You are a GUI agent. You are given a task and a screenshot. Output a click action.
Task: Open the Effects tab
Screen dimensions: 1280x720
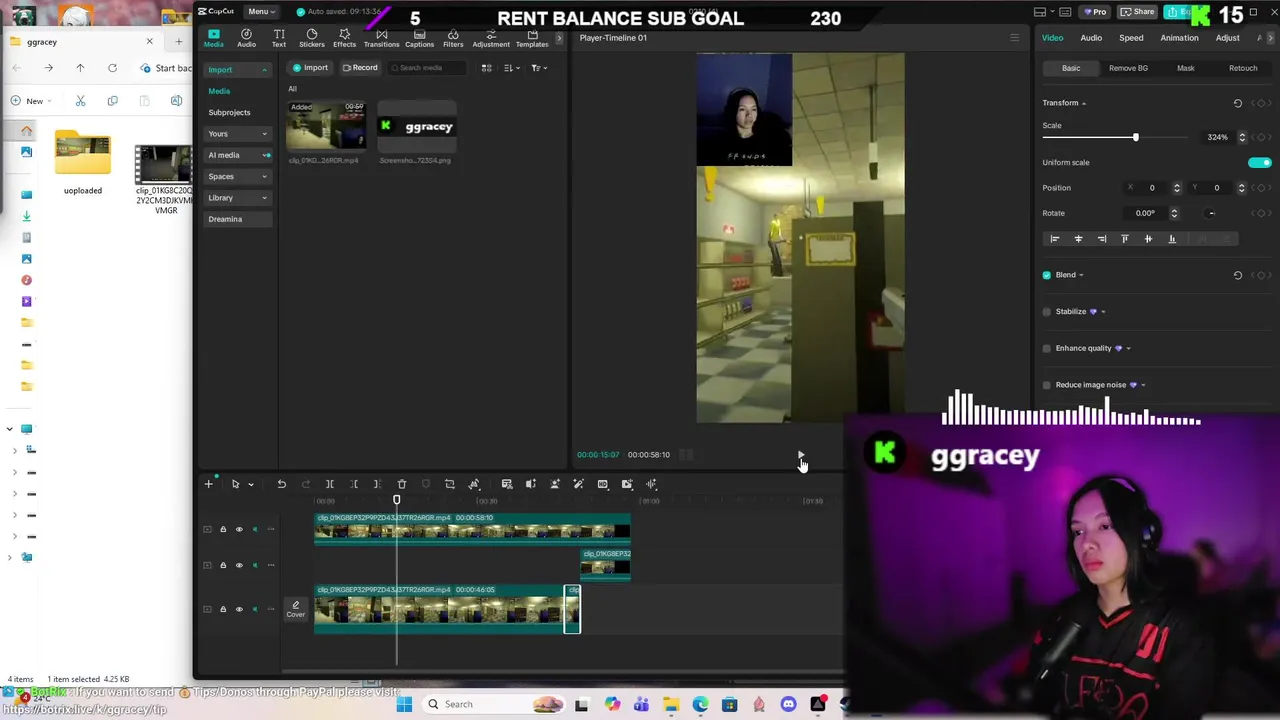tap(344, 38)
